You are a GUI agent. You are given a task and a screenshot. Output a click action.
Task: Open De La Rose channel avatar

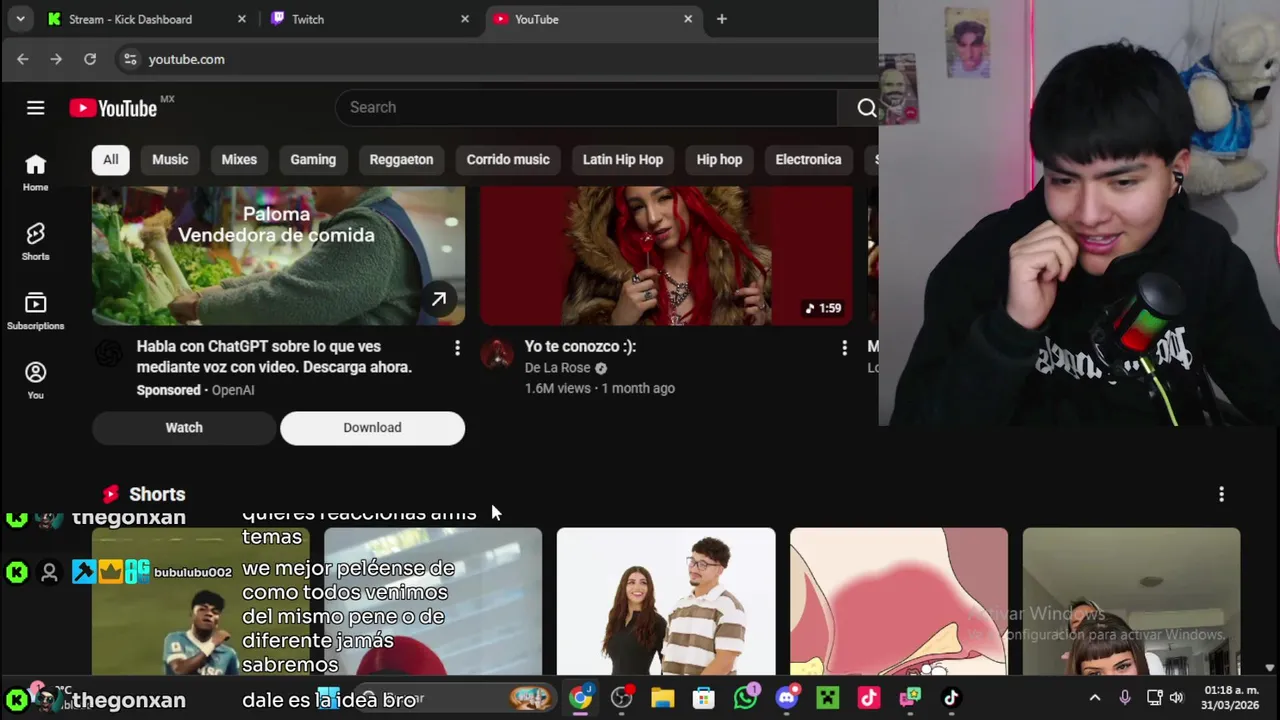point(497,353)
